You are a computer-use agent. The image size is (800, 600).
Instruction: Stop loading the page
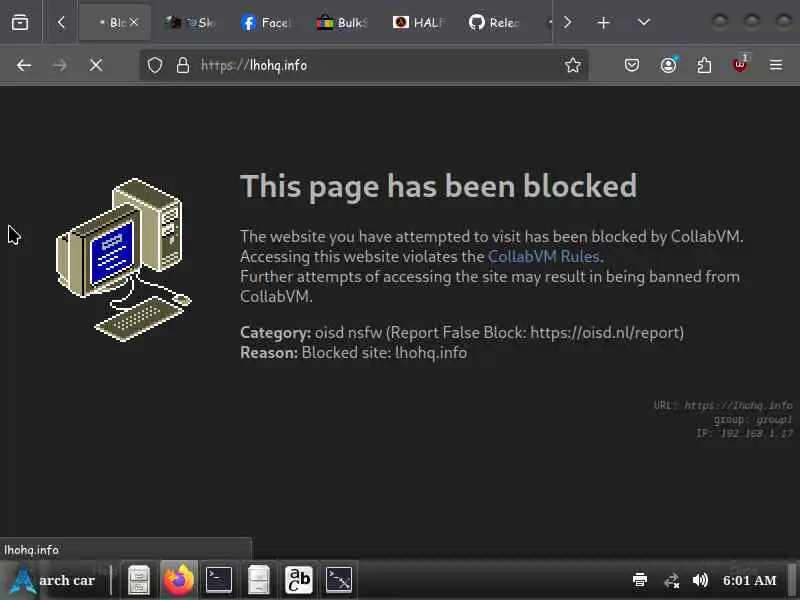click(96, 65)
